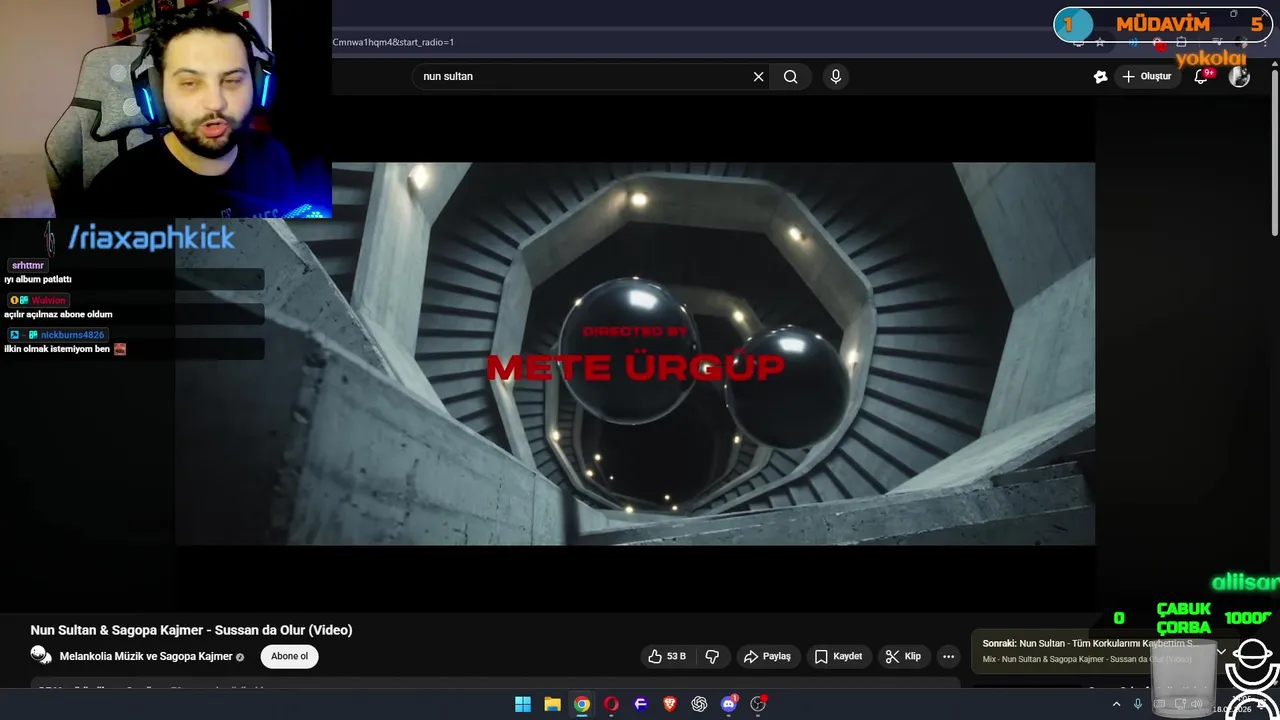Bookmark the page with the star icon
Viewport: 1280px width, 720px height.
[1100, 42]
